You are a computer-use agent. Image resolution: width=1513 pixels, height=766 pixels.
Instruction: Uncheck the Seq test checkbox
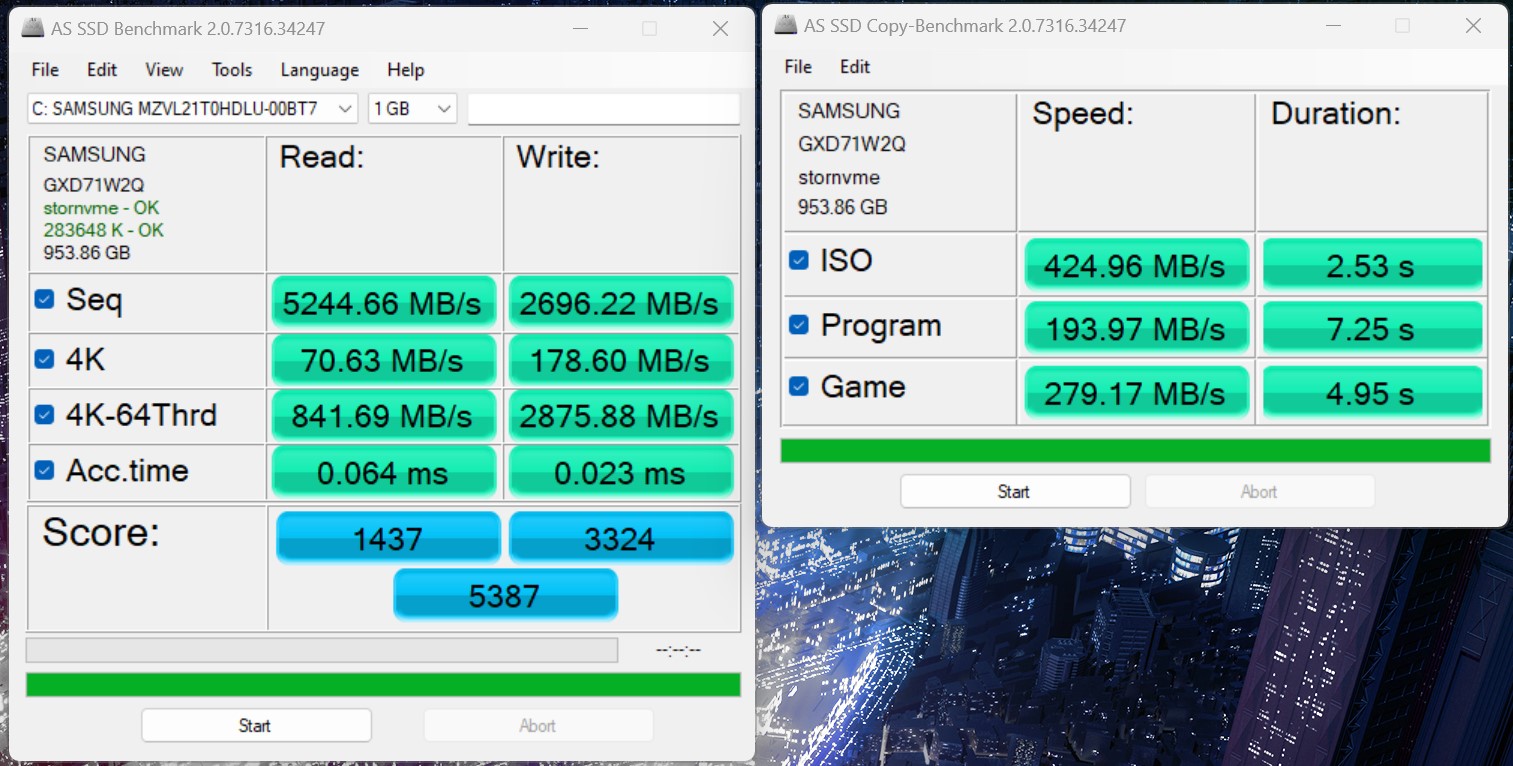pos(44,298)
